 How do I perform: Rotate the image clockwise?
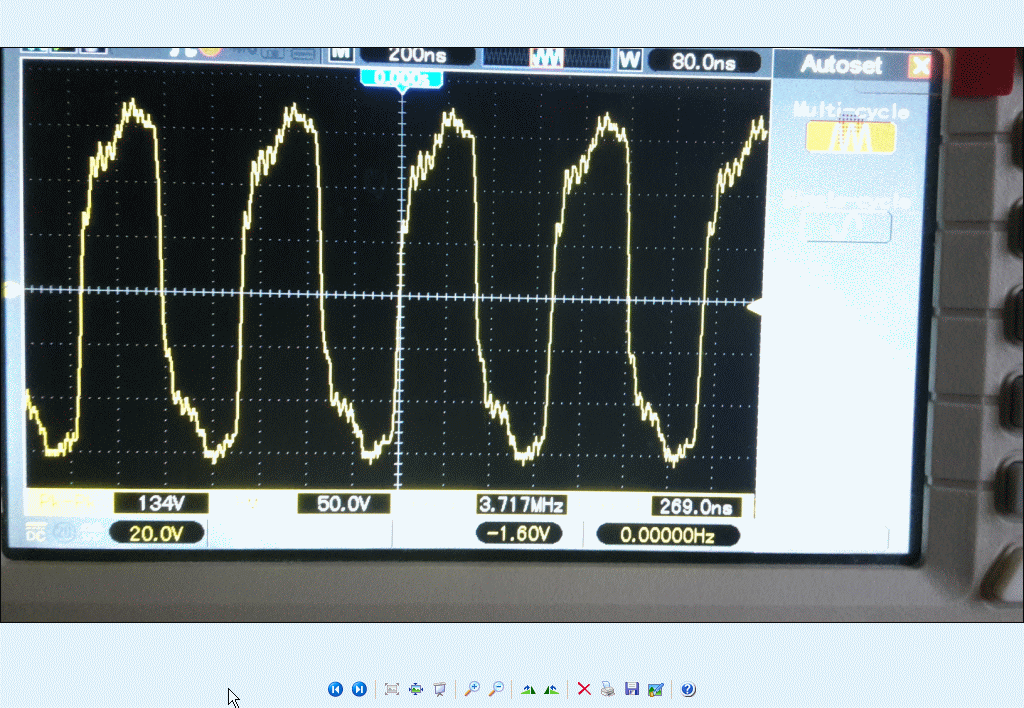[x=528, y=689]
